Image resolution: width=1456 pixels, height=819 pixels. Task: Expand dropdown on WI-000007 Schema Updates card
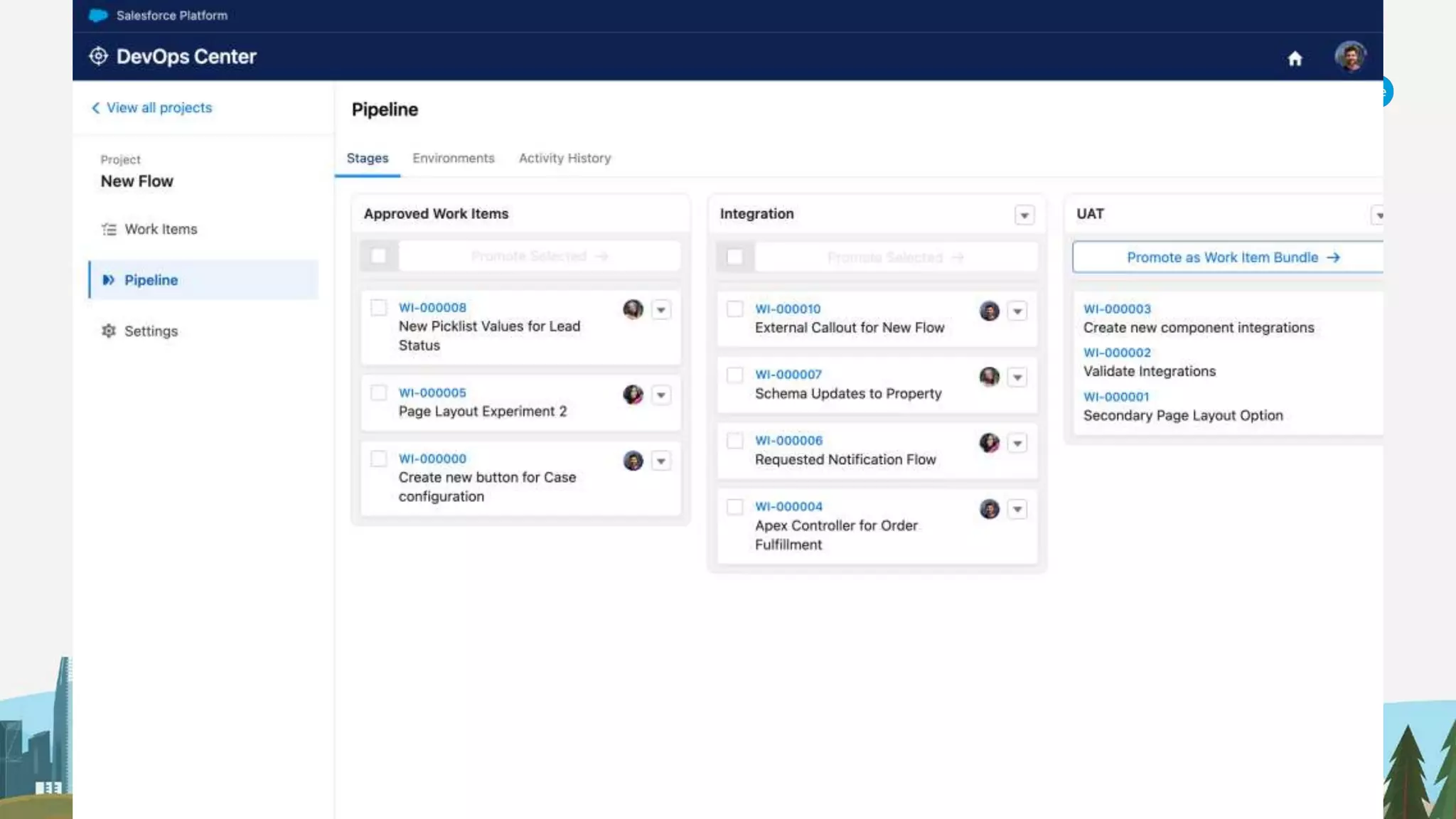(x=1017, y=377)
